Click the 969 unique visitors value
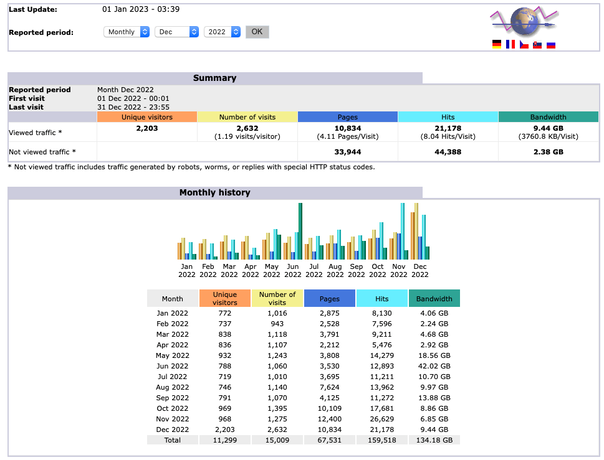This screenshot has height=460, width=604. (x=225, y=408)
